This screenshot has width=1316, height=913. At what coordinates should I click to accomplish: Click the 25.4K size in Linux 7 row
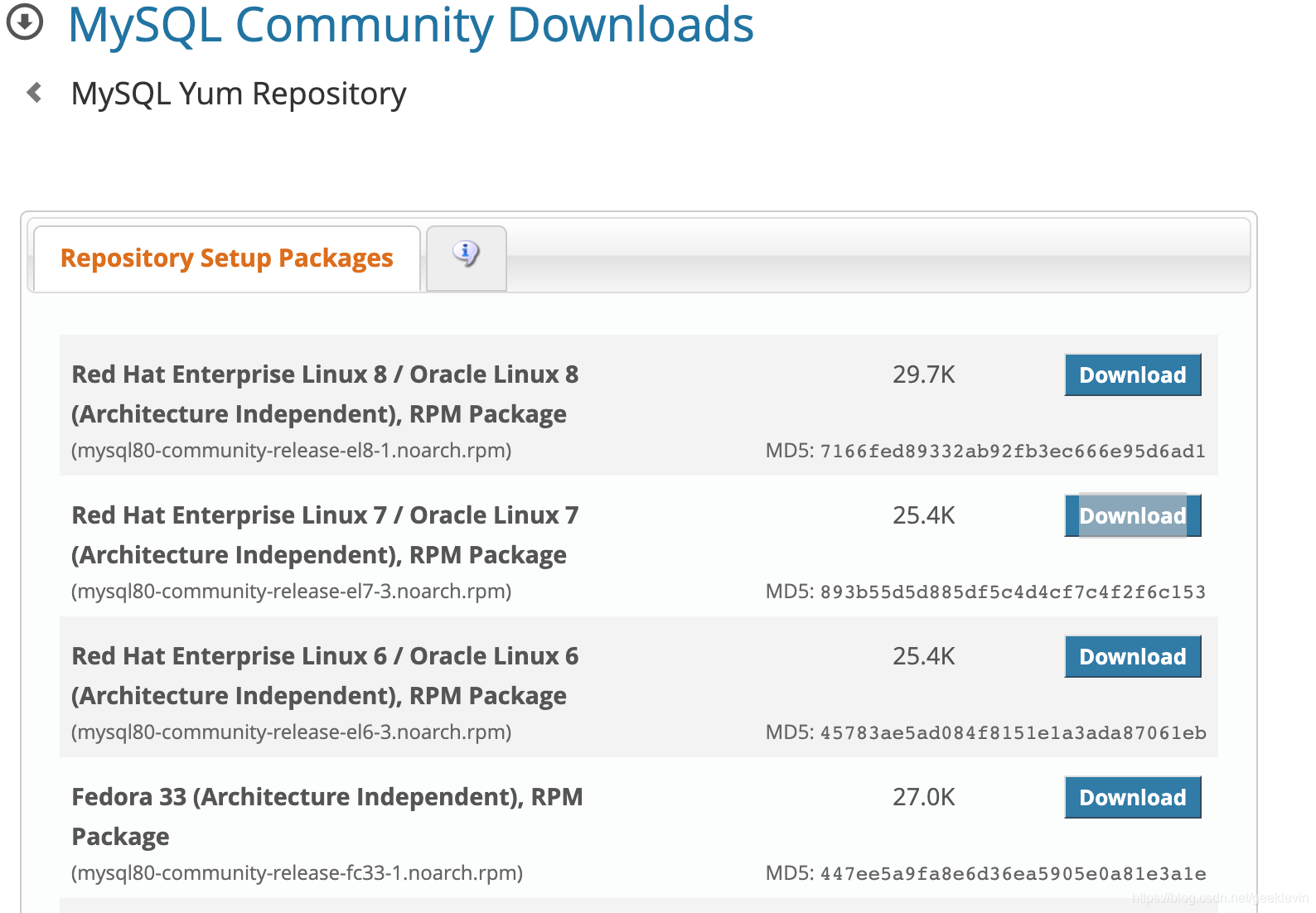pos(924,515)
